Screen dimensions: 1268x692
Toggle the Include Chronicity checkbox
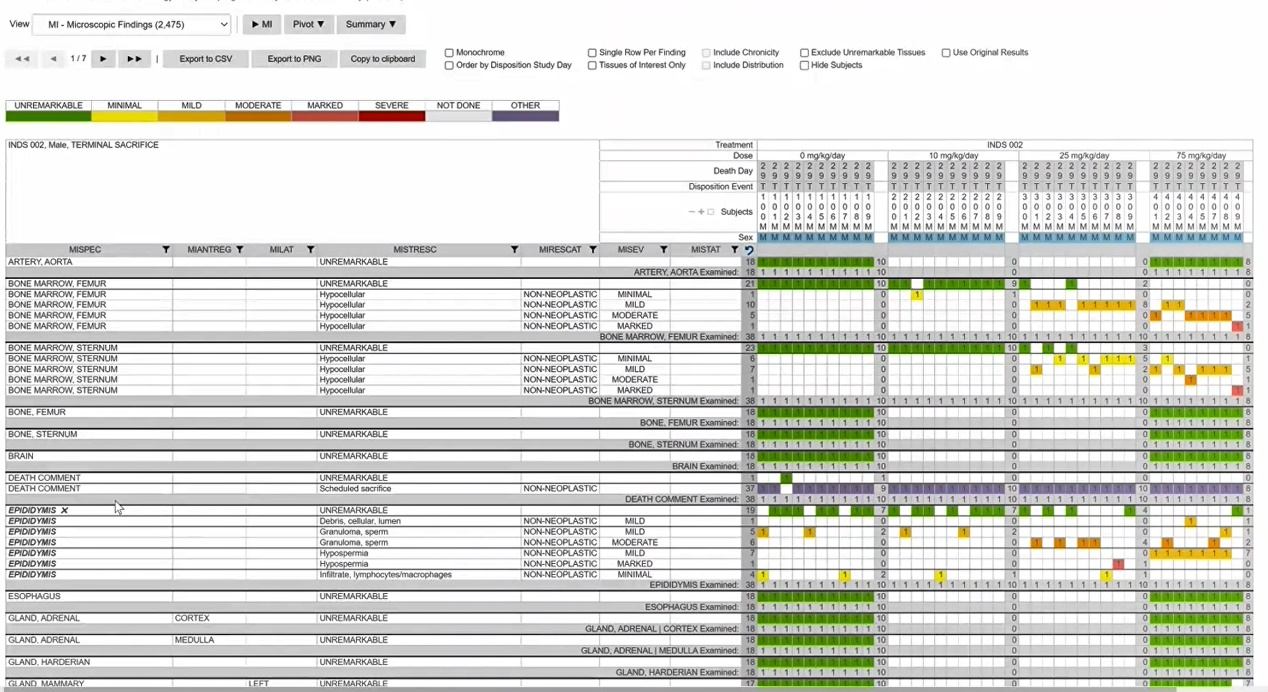tap(706, 53)
